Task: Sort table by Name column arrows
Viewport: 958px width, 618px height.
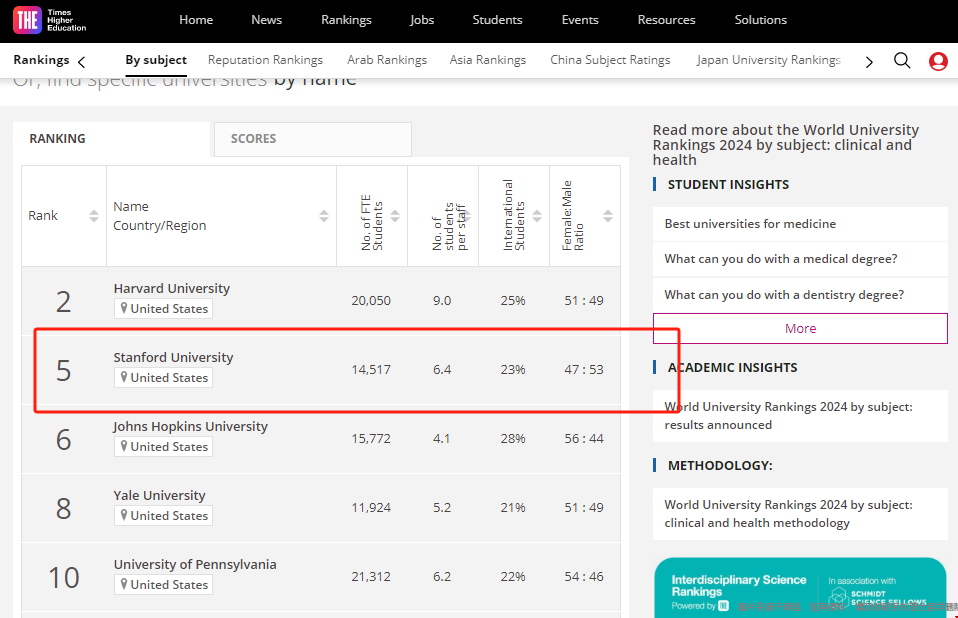Action: click(x=324, y=216)
